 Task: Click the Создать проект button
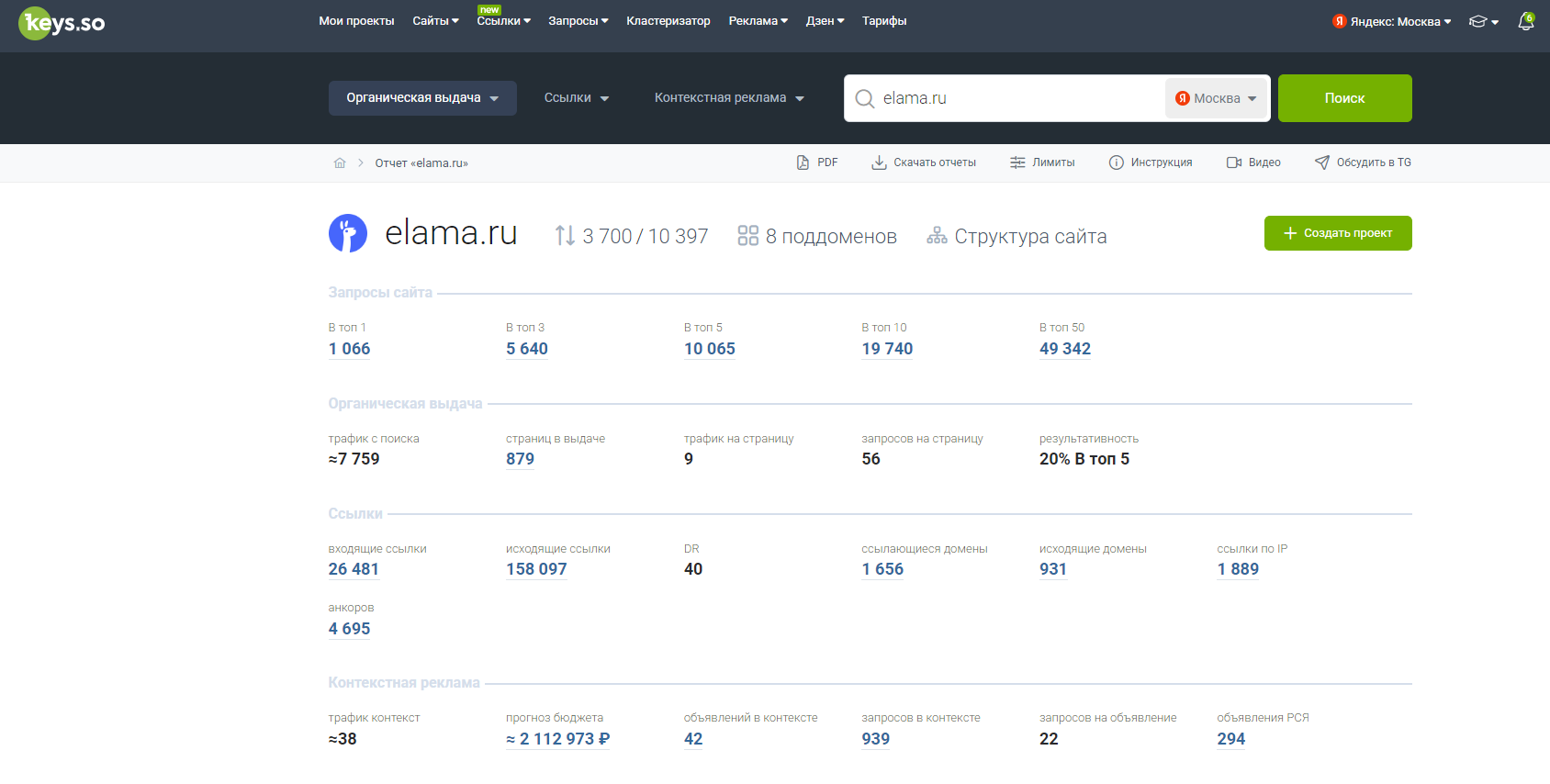pyautogui.click(x=1338, y=233)
